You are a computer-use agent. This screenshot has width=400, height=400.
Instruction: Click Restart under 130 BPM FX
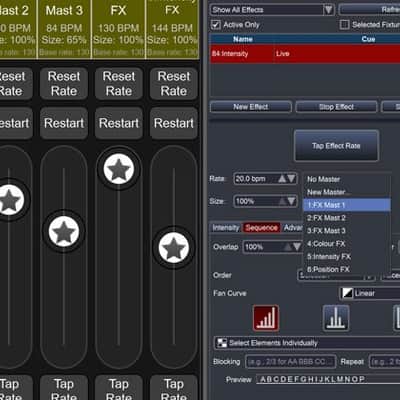119,123
